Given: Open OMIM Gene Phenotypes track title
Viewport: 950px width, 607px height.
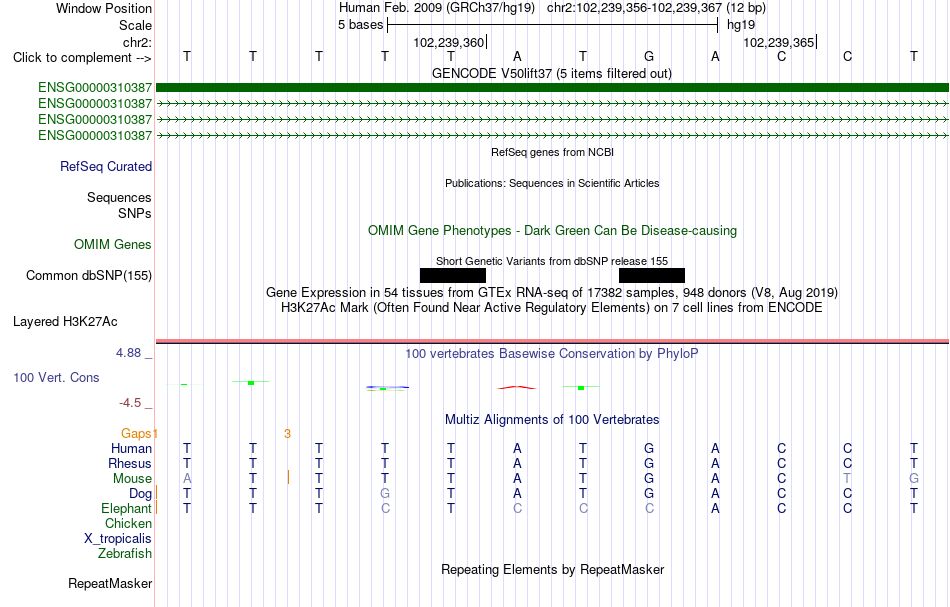Looking at the screenshot, I should coord(552,230).
